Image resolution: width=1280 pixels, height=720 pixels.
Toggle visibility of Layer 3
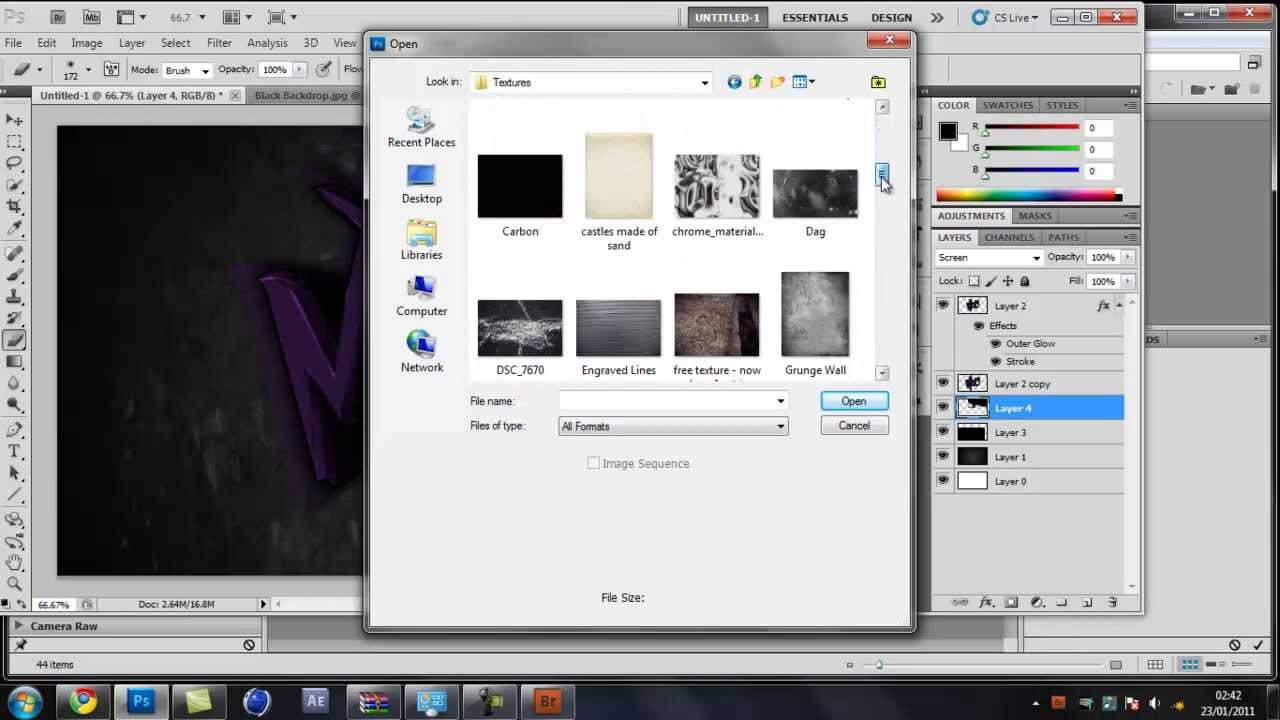click(943, 432)
